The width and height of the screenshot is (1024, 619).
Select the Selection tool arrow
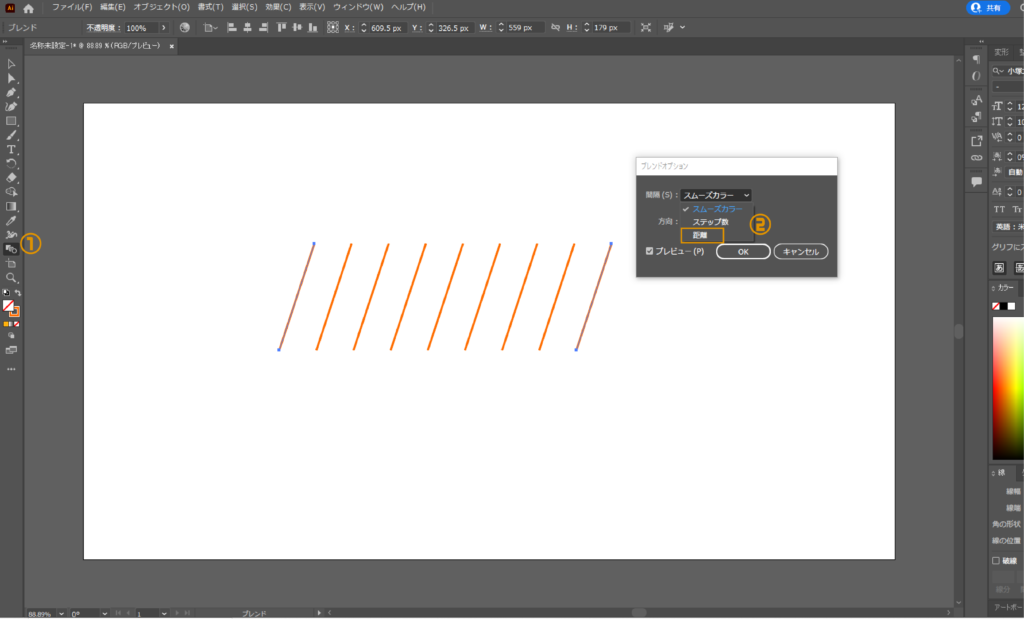tap(11, 64)
